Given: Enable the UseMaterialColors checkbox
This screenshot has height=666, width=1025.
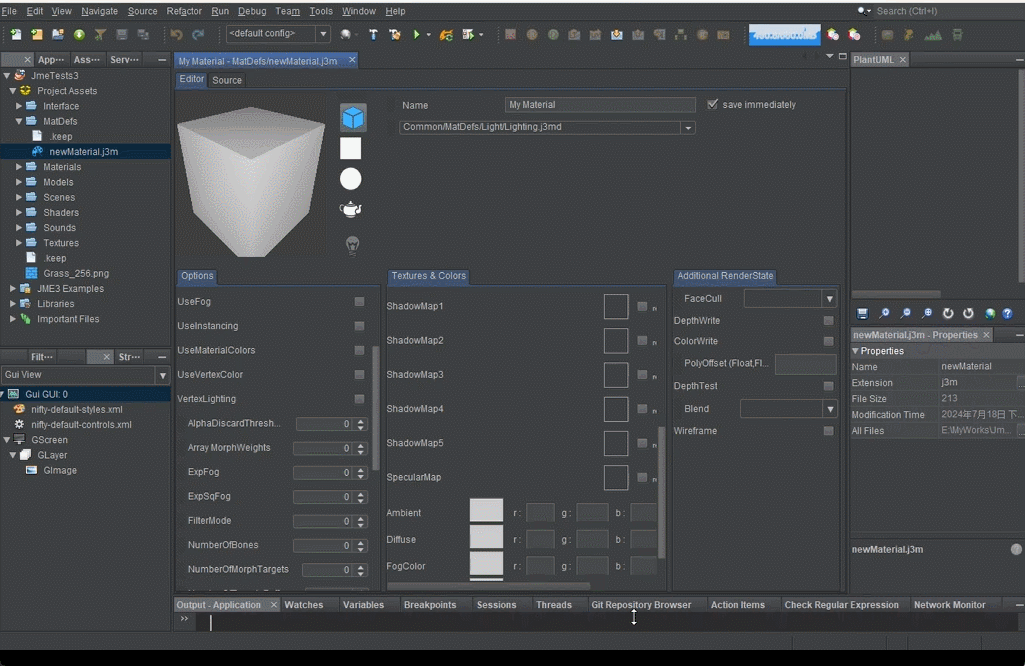Looking at the screenshot, I should click(x=360, y=350).
